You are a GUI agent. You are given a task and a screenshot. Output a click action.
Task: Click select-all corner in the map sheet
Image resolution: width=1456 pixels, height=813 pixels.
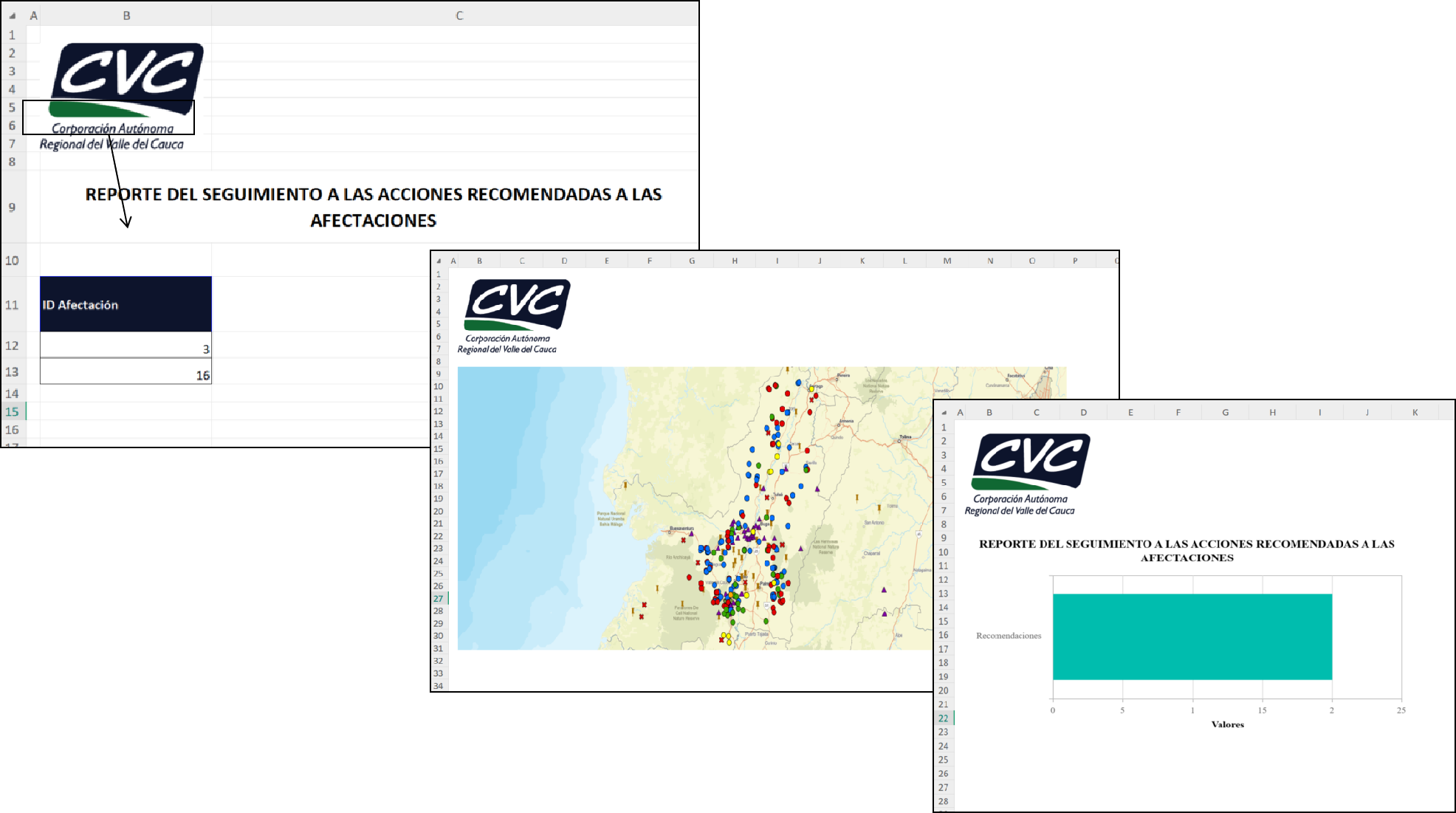[x=439, y=261]
